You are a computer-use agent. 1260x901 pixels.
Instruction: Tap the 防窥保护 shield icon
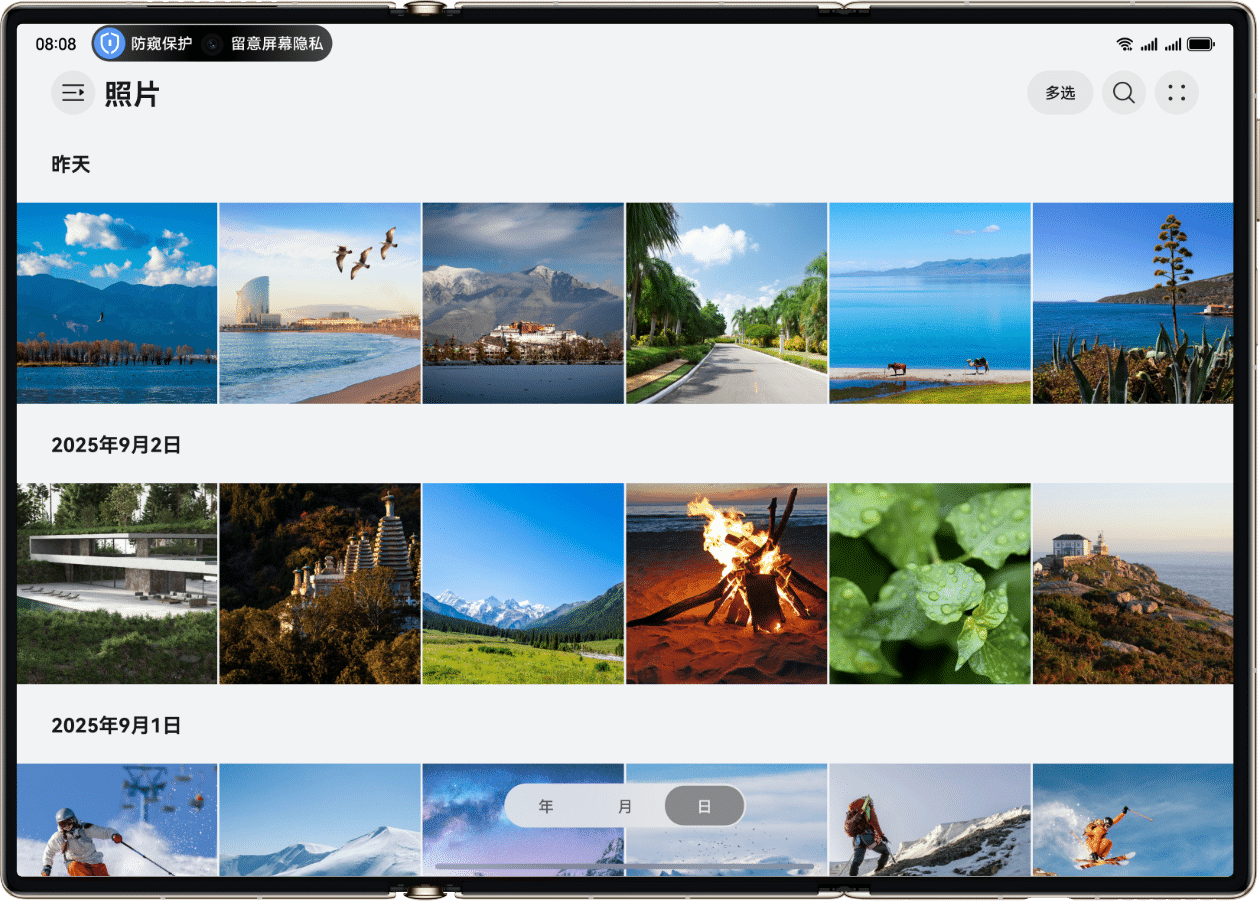pyautogui.click(x=110, y=44)
